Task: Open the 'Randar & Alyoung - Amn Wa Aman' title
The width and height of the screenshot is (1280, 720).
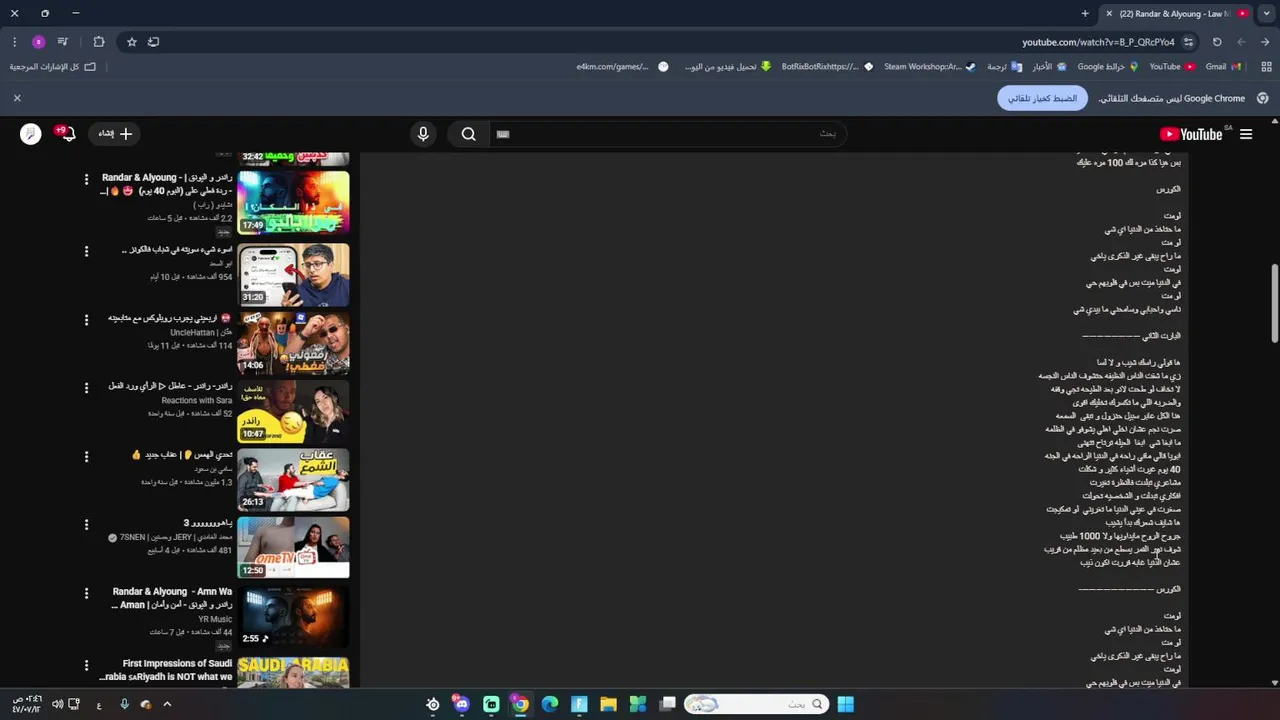Action: click(x=171, y=598)
